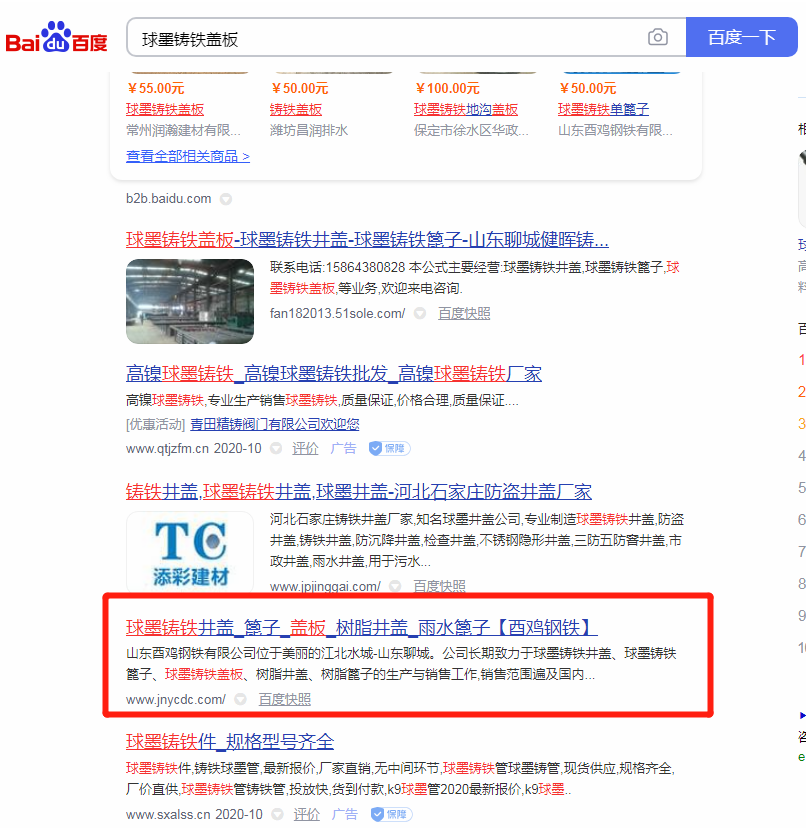Image resolution: width=806 pixels, height=828 pixels.
Task: Open product link 球墨铸铁单篦子
Action: (x=603, y=109)
